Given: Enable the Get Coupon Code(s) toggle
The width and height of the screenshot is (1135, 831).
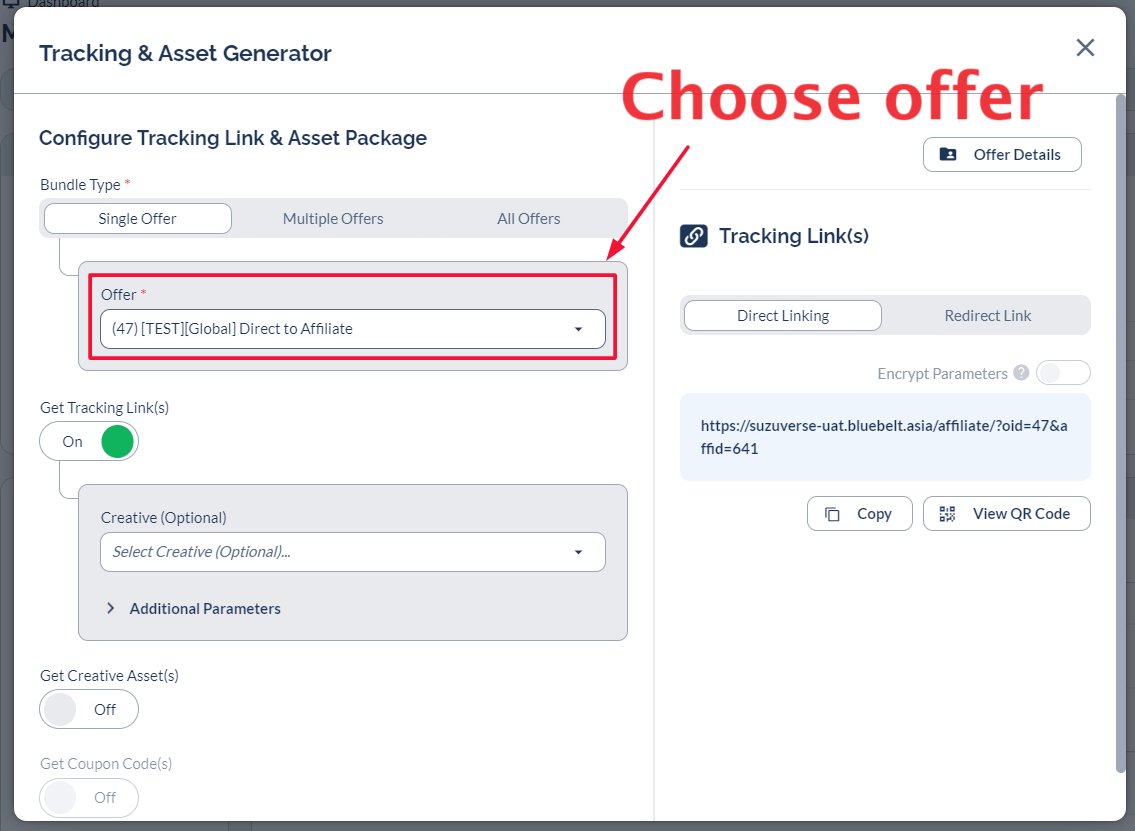Looking at the screenshot, I should coord(89,798).
